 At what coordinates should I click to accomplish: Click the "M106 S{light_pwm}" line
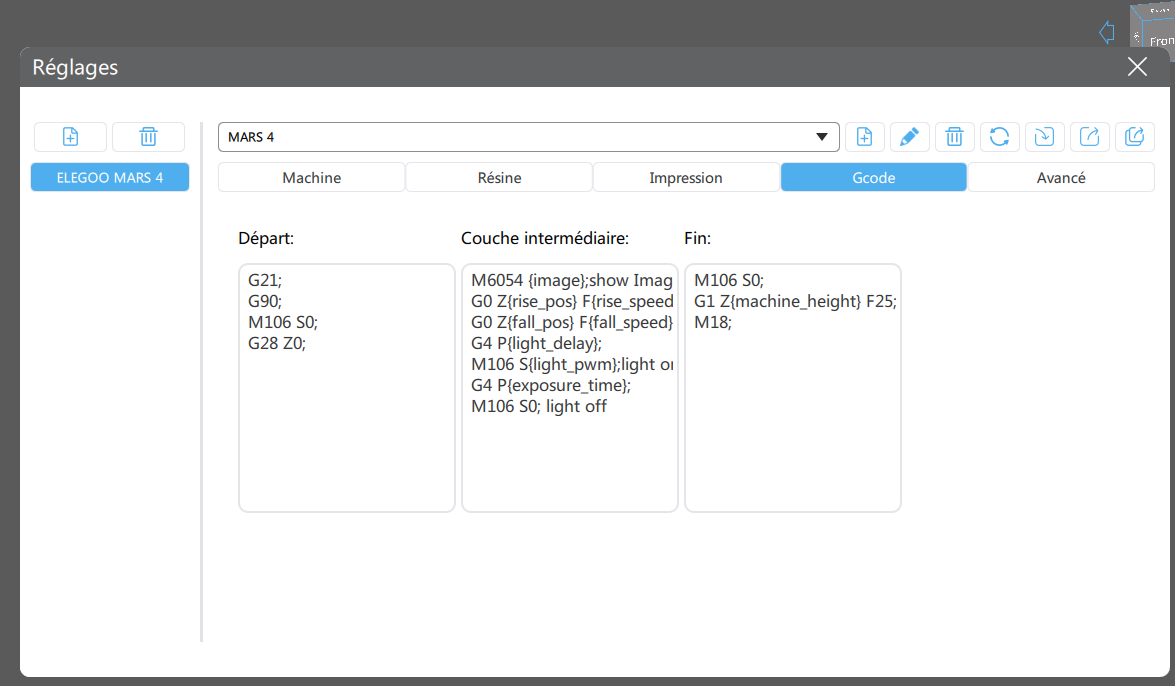(x=572, y=364)
